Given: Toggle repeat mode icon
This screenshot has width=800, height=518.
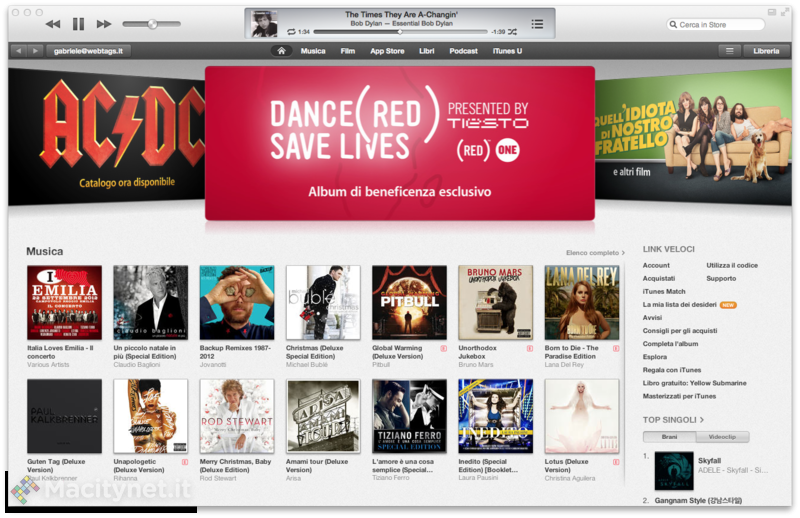Looking at the screenshot, I should tap(291, 32).
